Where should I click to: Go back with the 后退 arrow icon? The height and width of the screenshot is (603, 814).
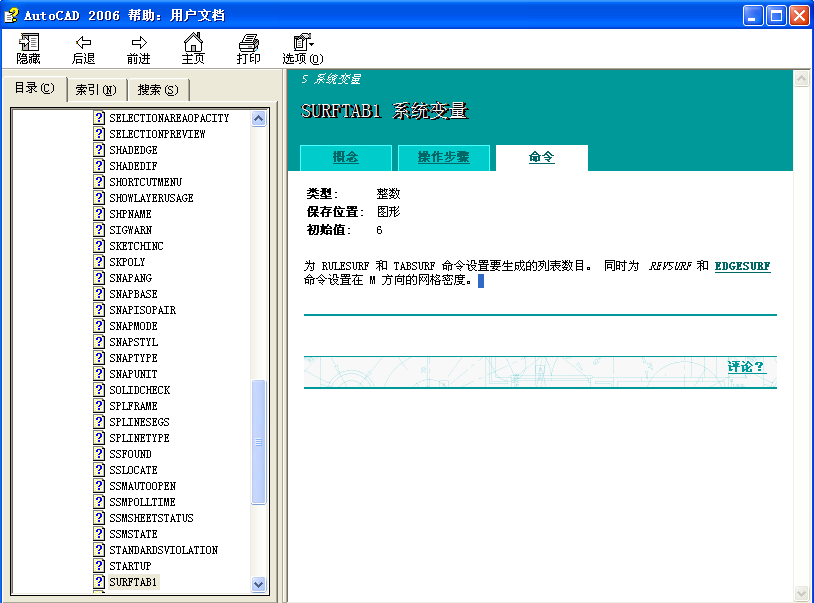tap(83, 42)
